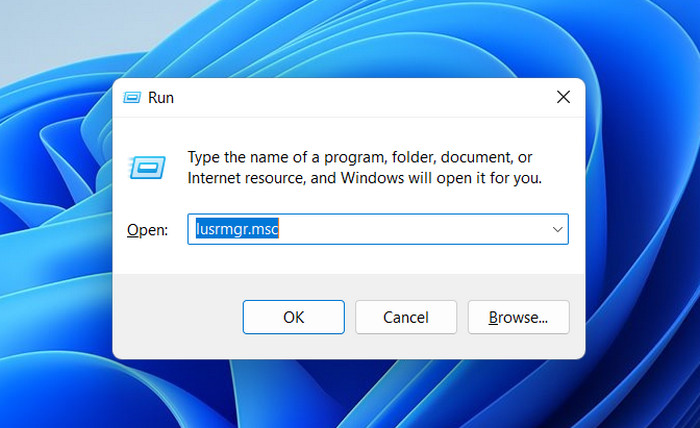This screenshot has height=428, width=700.
Task: Click the 'Type the name of a program' description
Action: click(x=364, y=167)
